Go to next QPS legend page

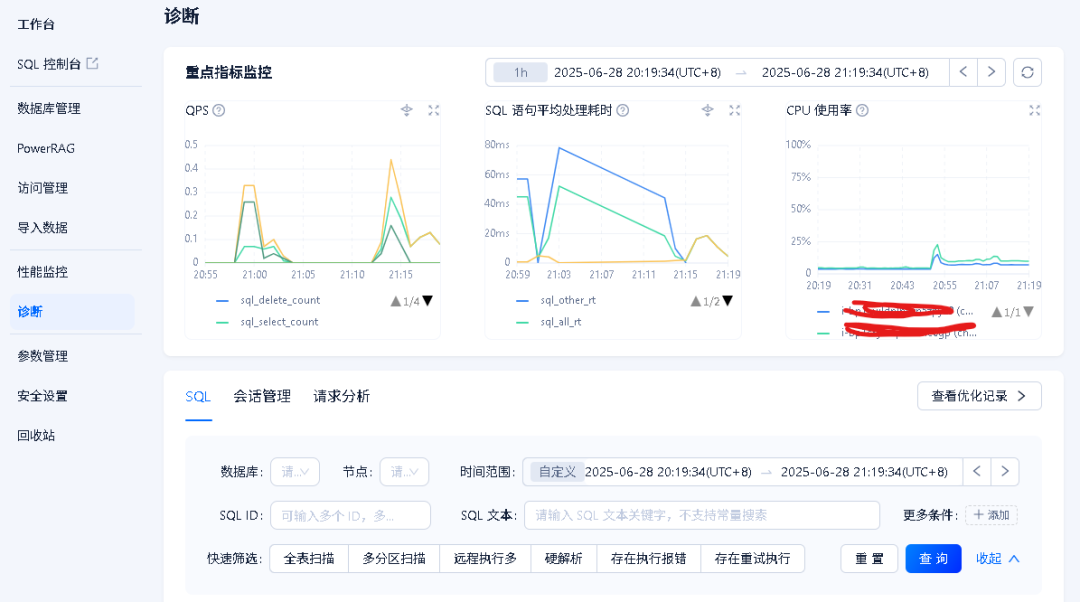428,301
